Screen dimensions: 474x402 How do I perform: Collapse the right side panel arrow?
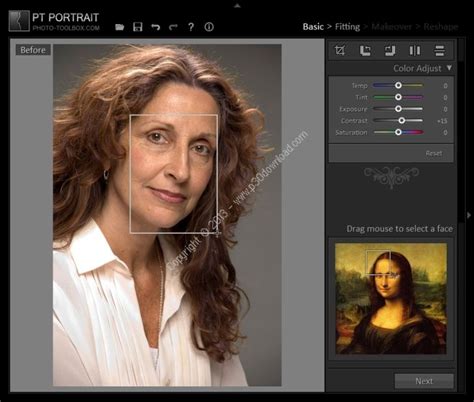coord(469,215)
